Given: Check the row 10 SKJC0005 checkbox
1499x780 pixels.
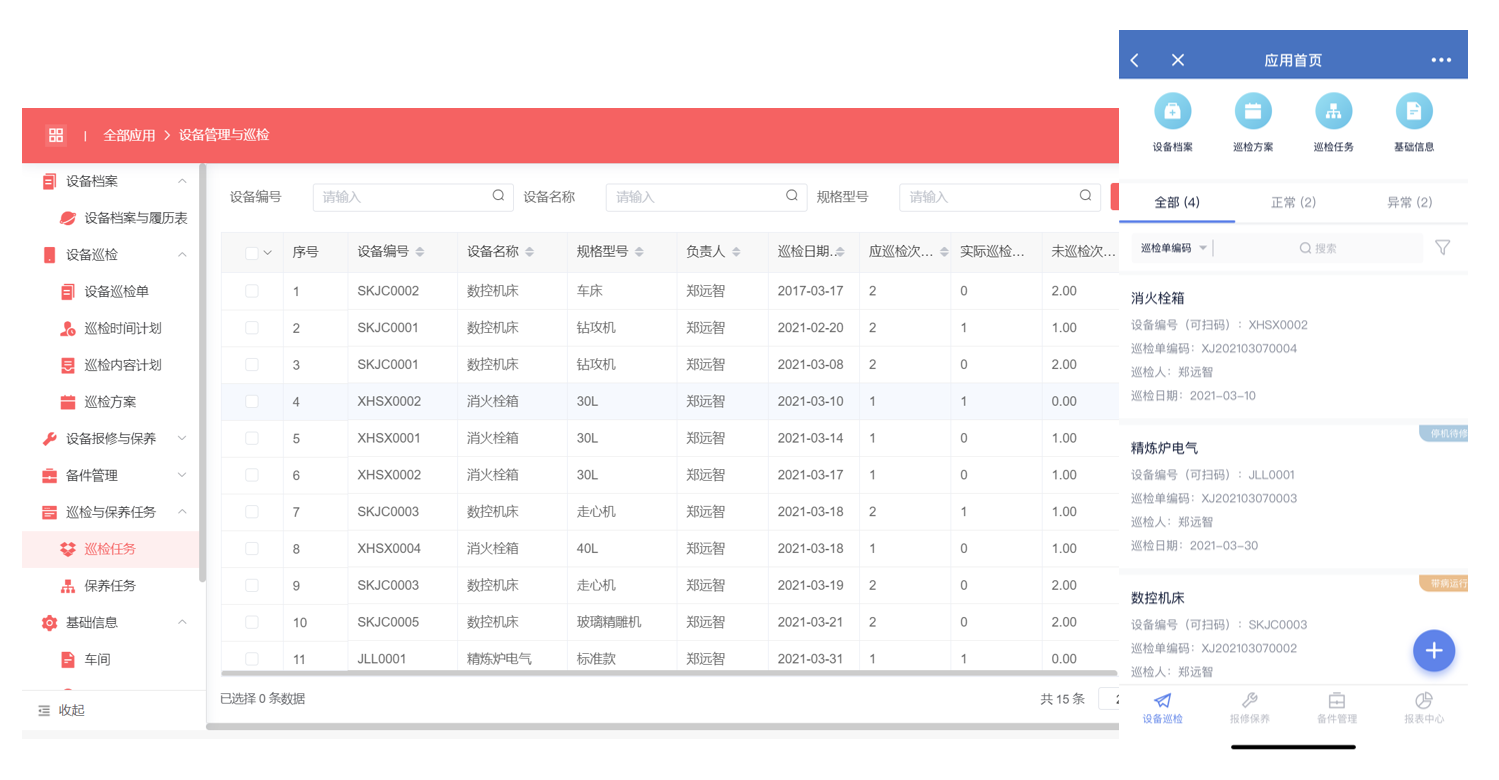Looking at the screenshot, I should pyautogui.click(x=252, y=622).
